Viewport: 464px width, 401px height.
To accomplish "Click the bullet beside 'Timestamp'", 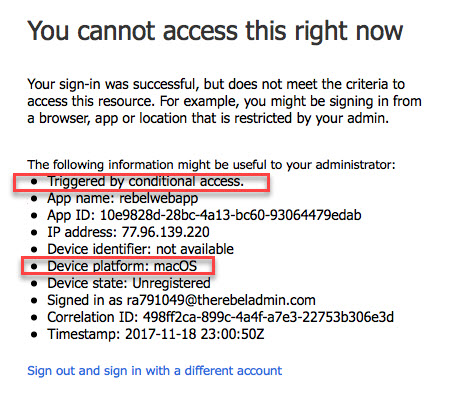I will click(x=34, y=335).
